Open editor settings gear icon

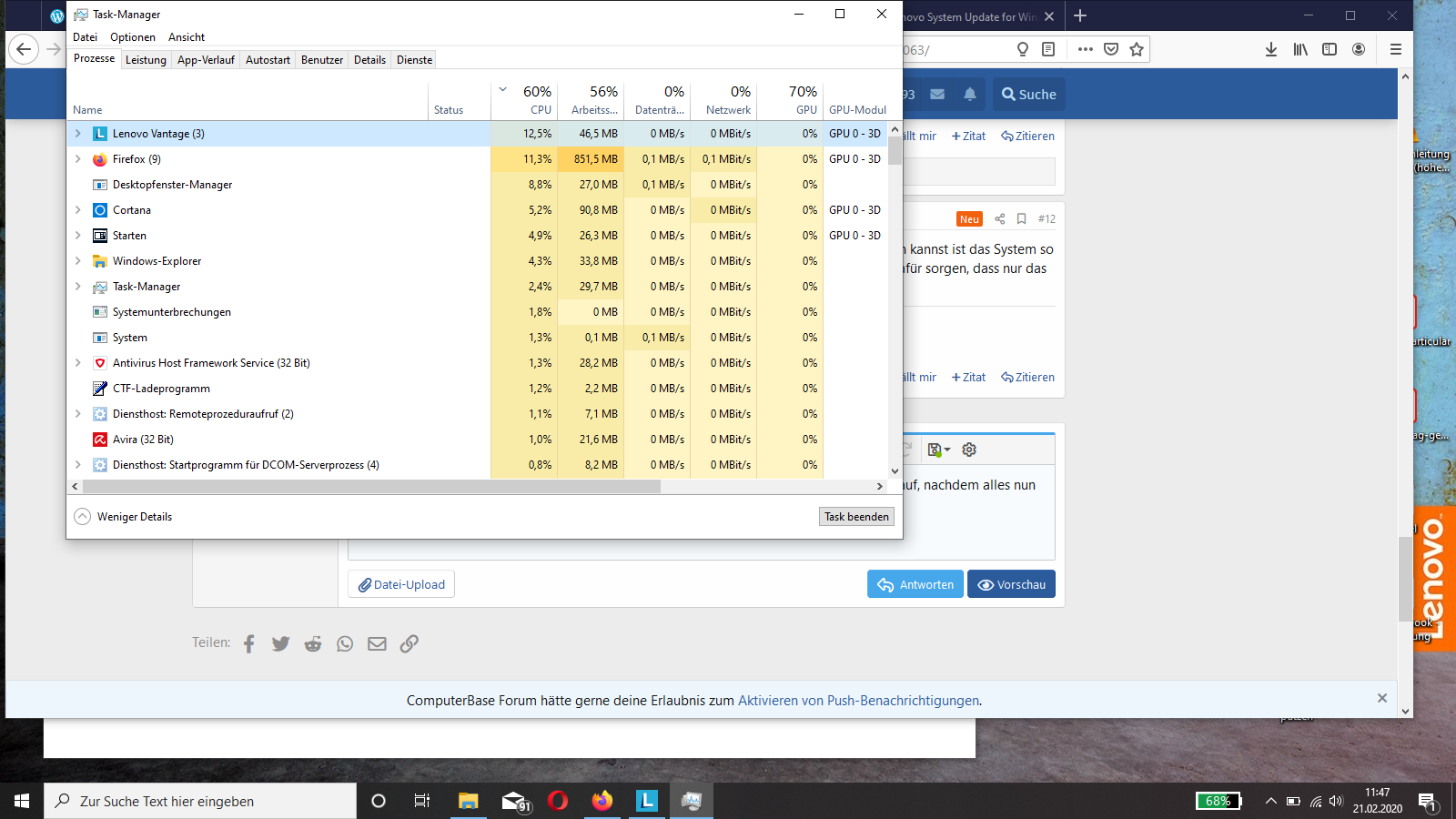pos(969,450)
